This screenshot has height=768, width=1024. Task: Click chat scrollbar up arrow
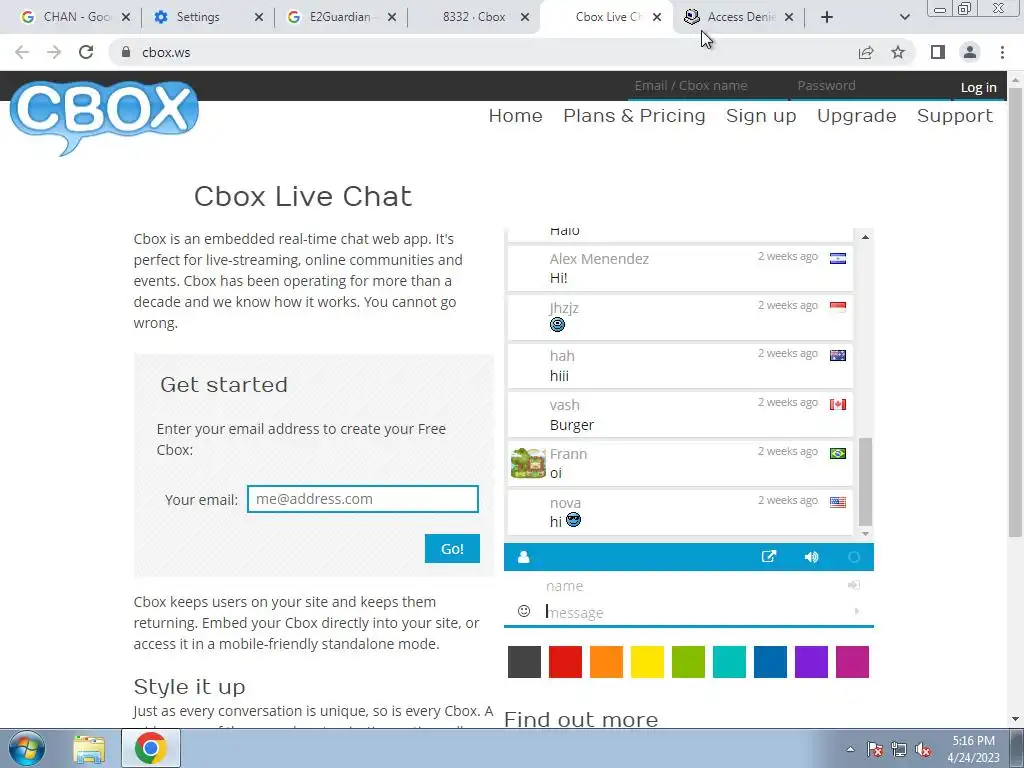865,237
